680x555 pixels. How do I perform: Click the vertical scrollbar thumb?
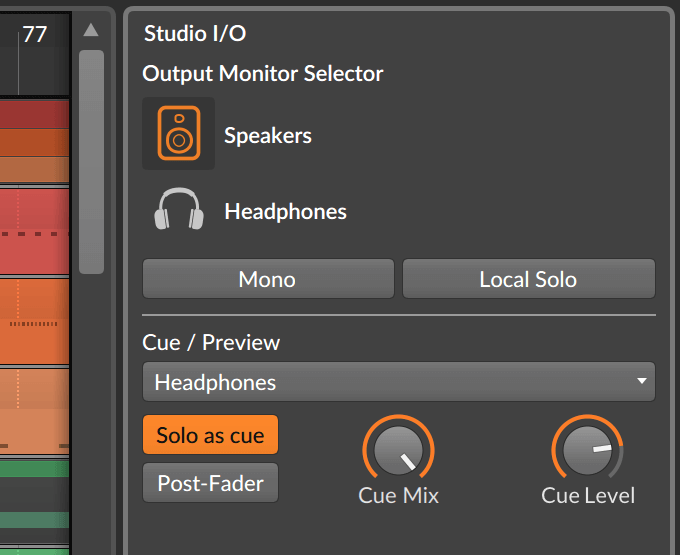click(x=92, y=162)
